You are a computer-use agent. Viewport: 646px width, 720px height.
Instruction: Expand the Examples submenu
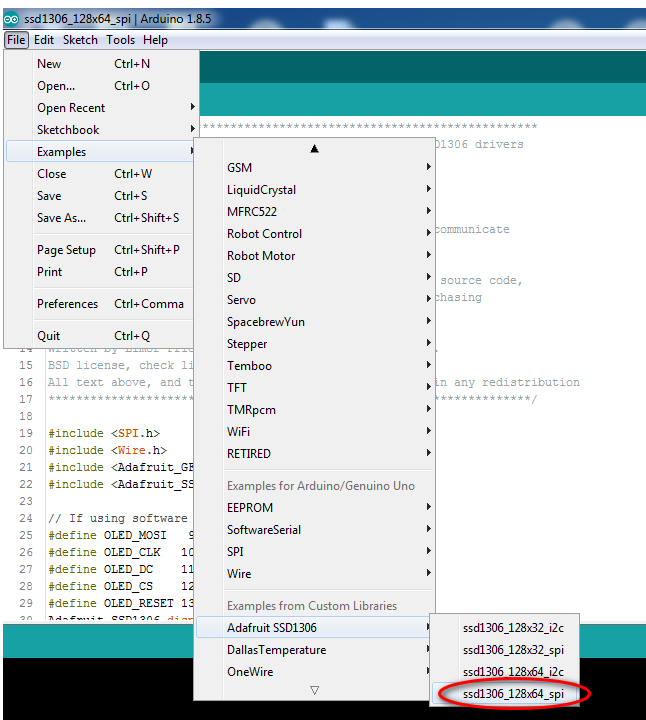point(101,152)
